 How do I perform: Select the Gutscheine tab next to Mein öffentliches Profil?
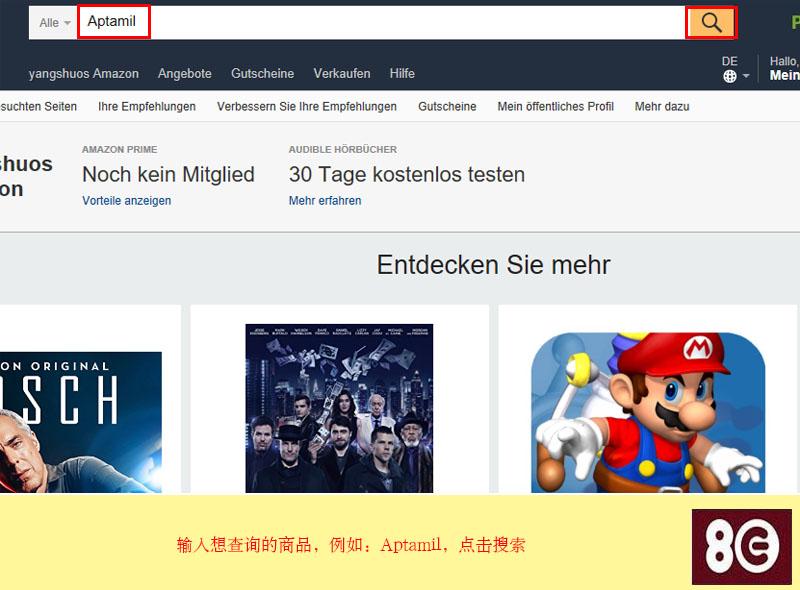[447, 106]
